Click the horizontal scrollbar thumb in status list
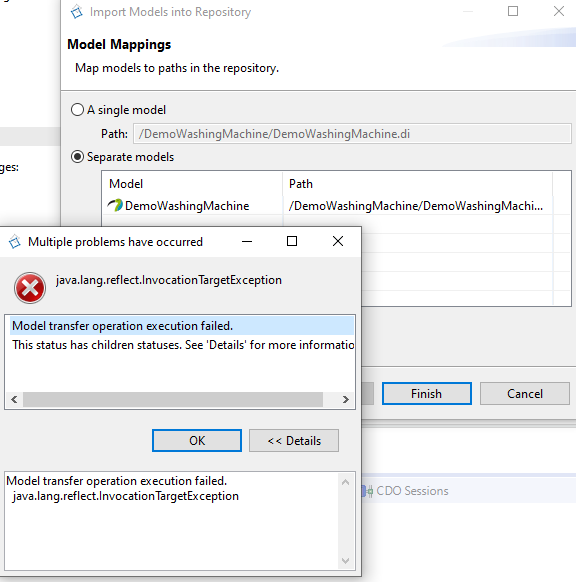Viewport: 576px width, 582px height. tap(173, 399)
